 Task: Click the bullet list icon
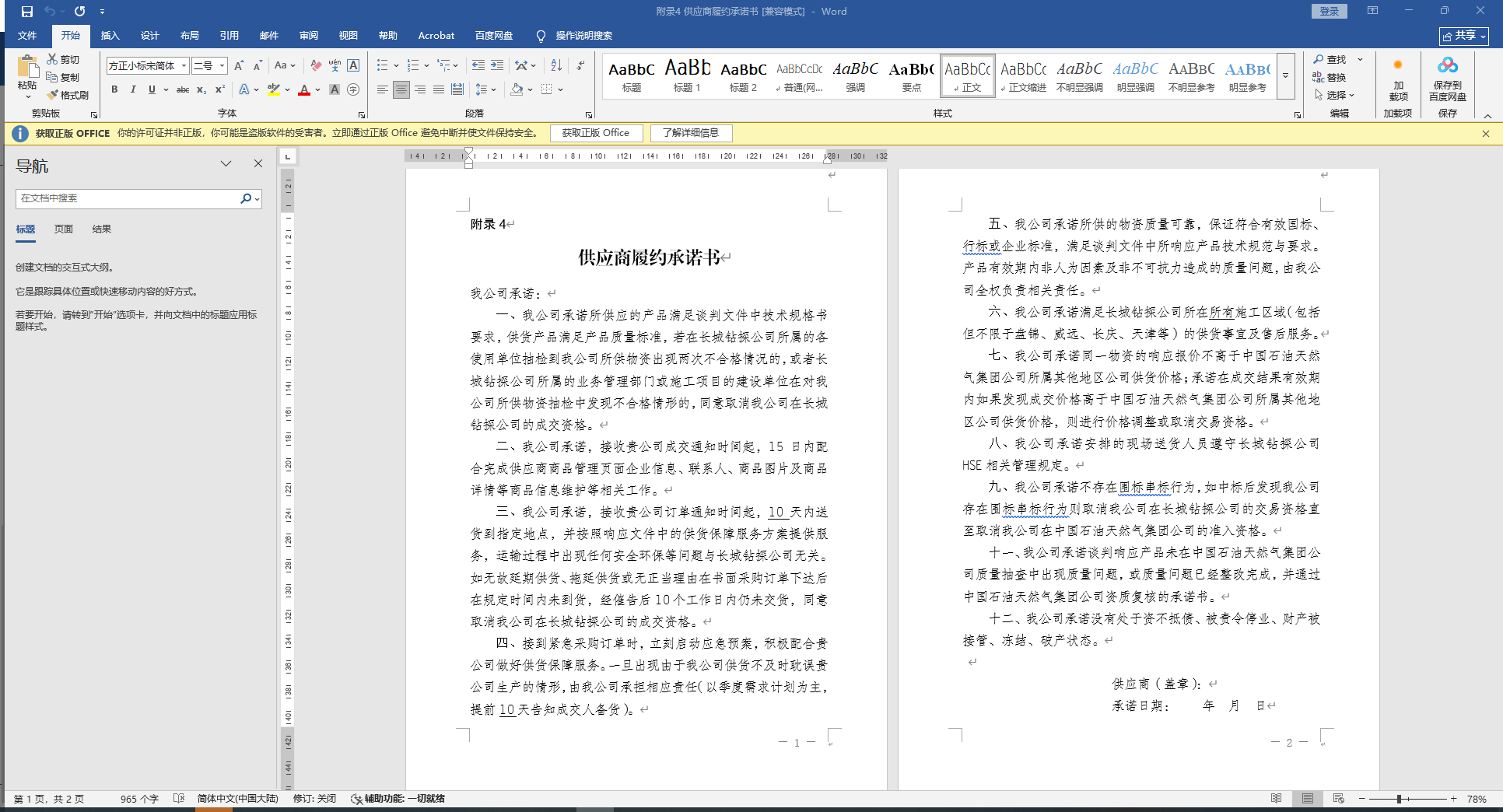(x=382, y=65)
